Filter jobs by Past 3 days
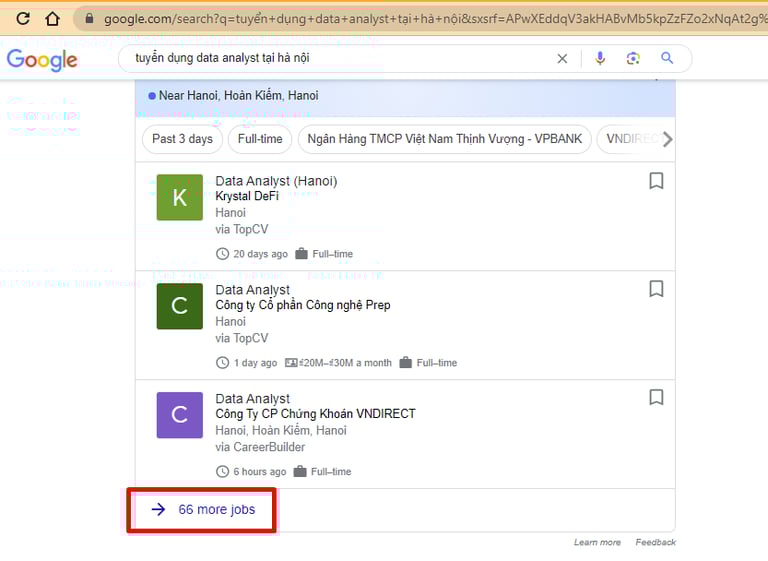 click(x=182, y=139)
